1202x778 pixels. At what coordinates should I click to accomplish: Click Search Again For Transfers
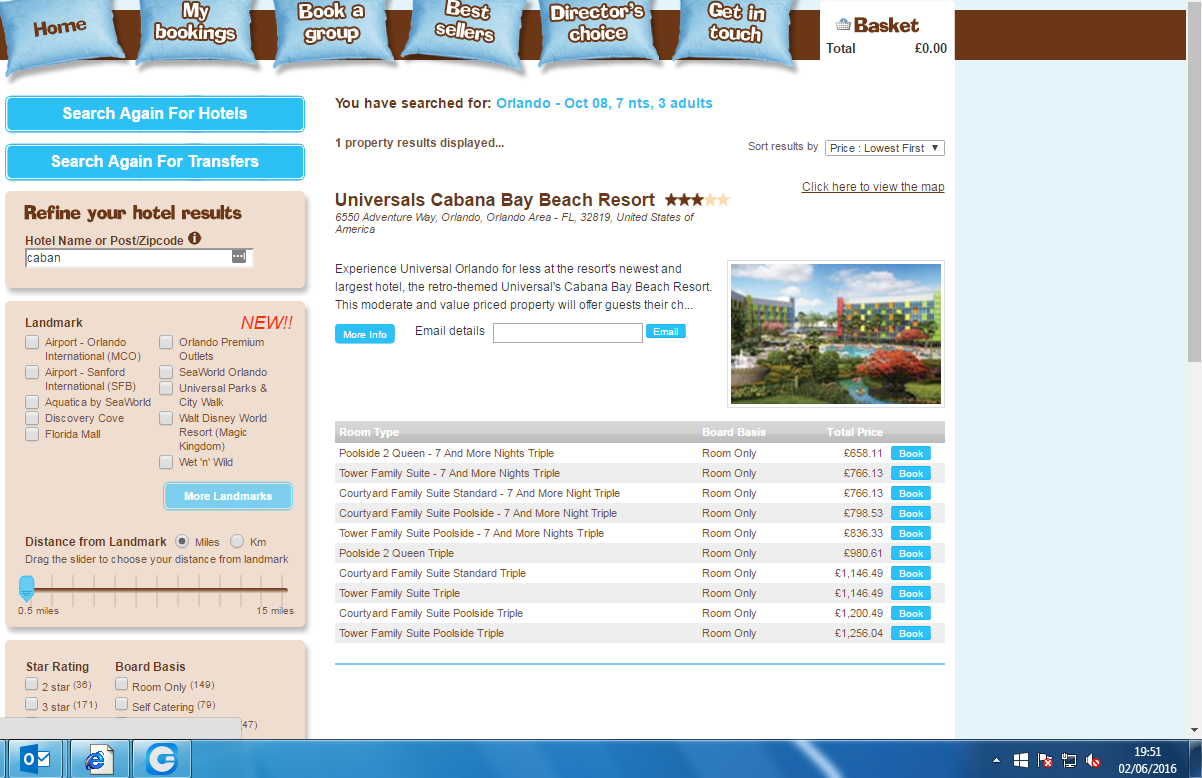[x=155, y=162]
